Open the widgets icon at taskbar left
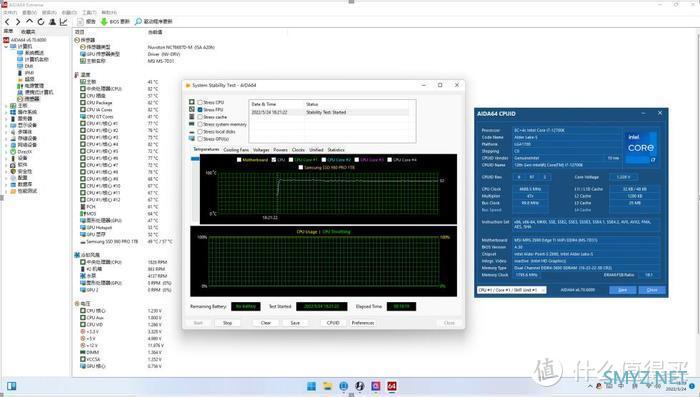700x397 pixels. coord(11,386)
